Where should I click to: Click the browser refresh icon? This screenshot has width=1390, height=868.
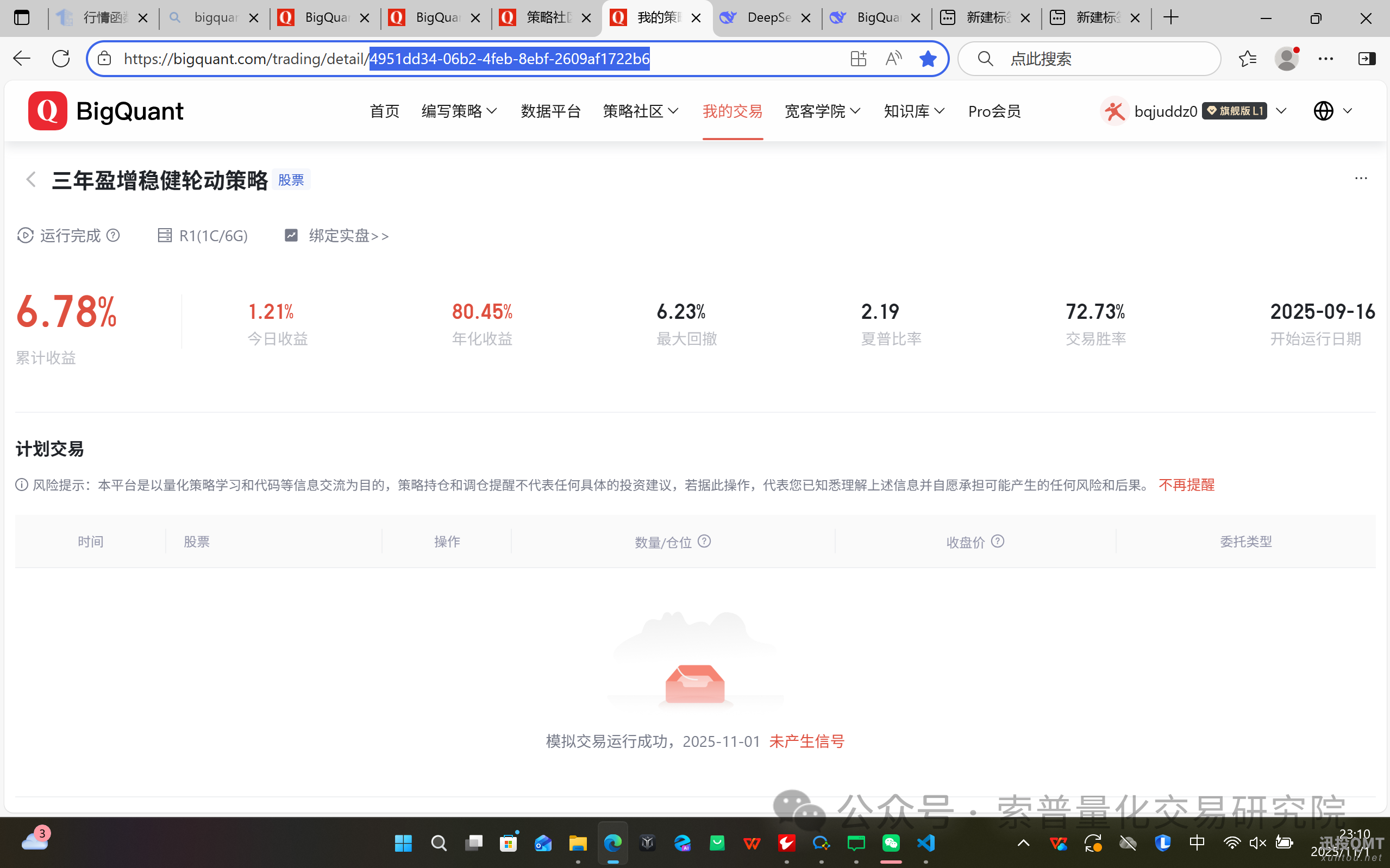coord(61,59)
